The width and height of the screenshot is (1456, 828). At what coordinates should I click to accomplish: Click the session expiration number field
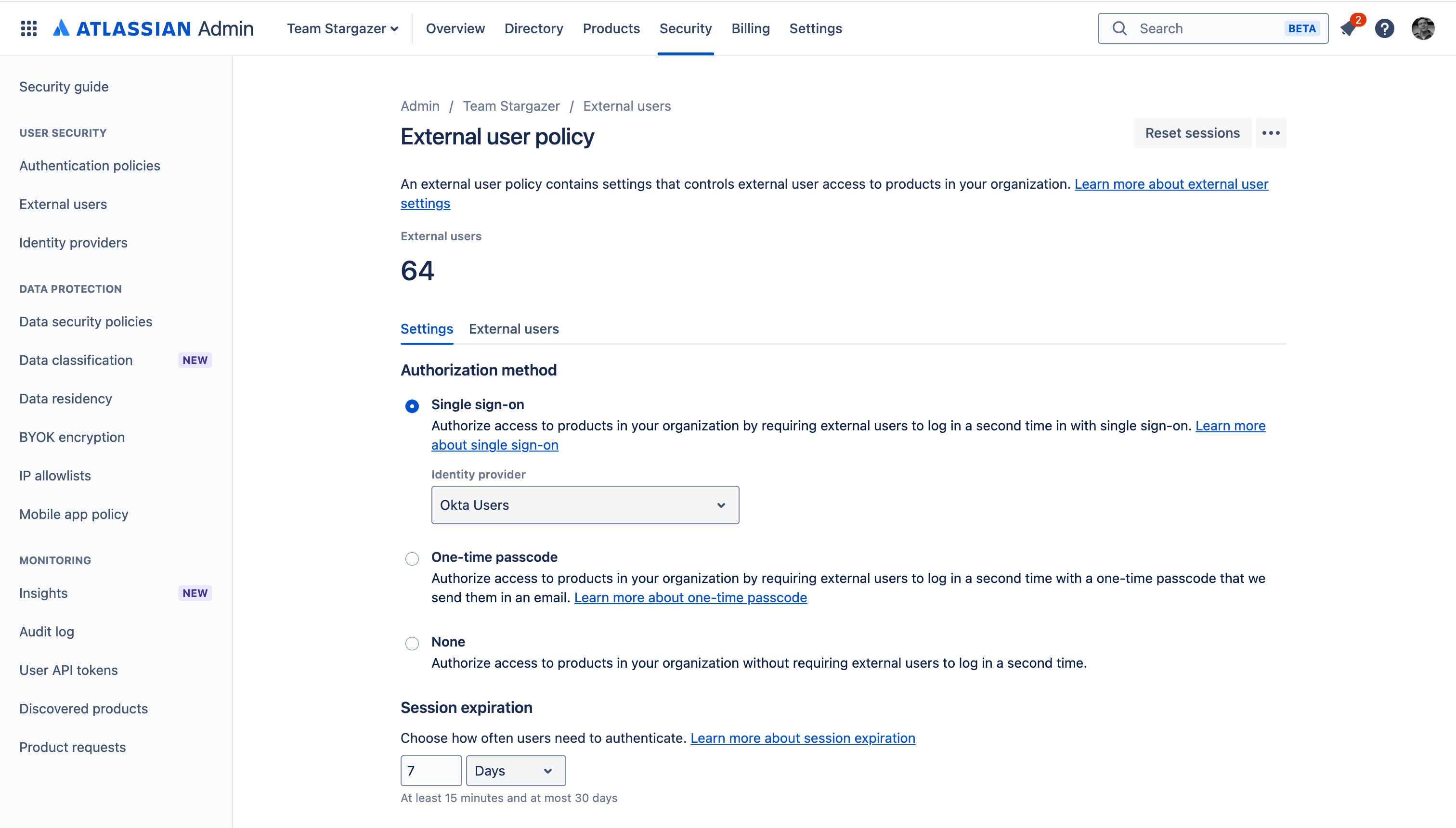point(430,770)
